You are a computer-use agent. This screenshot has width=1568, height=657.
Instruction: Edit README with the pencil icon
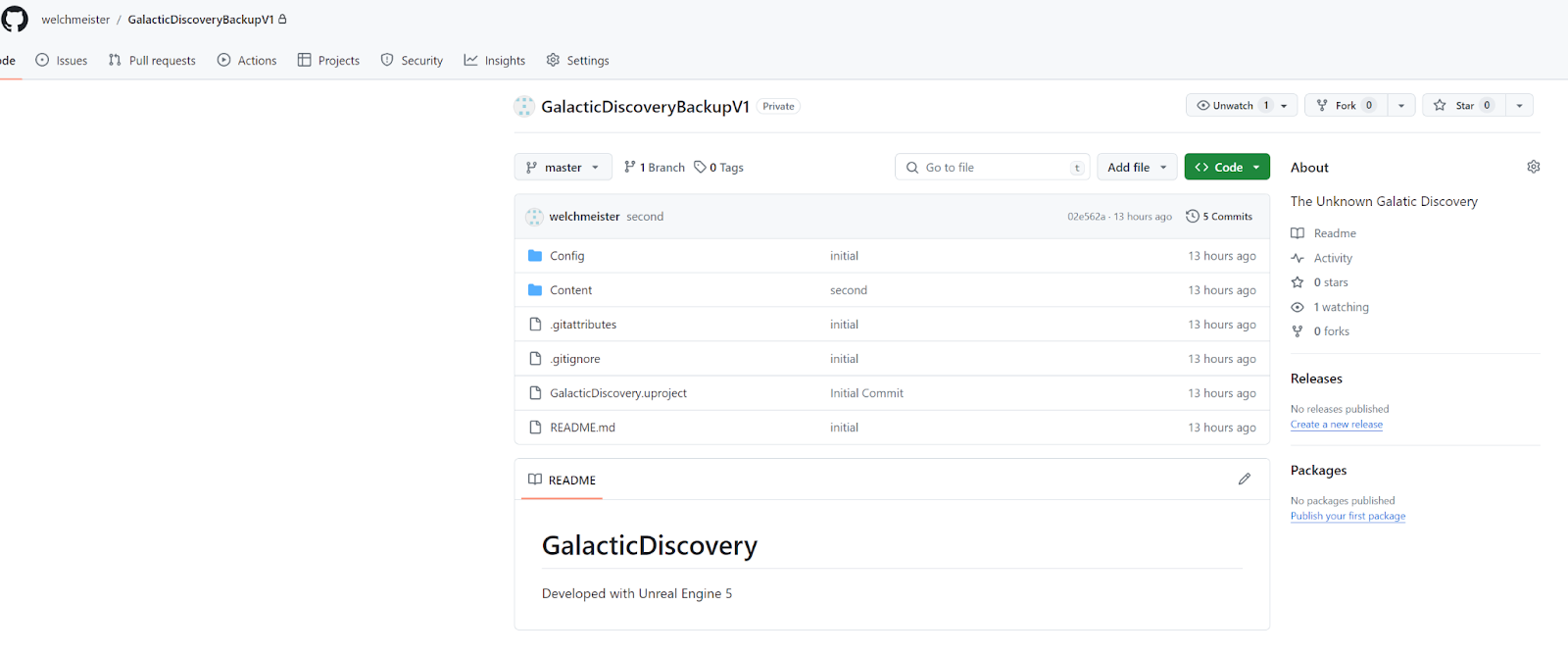pyautogui.click(x=1245, y=480)
